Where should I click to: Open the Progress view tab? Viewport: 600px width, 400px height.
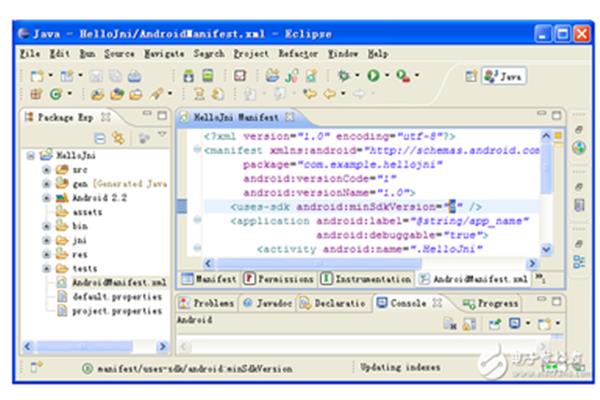click(491, 304)
